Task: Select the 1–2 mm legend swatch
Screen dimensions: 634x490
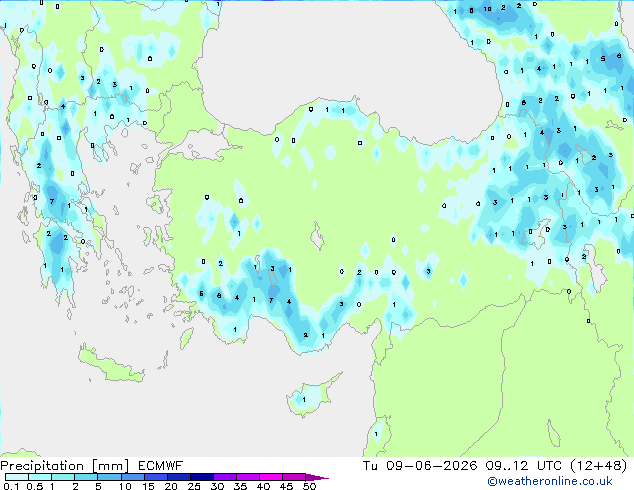Action: (x=63, y=477)
